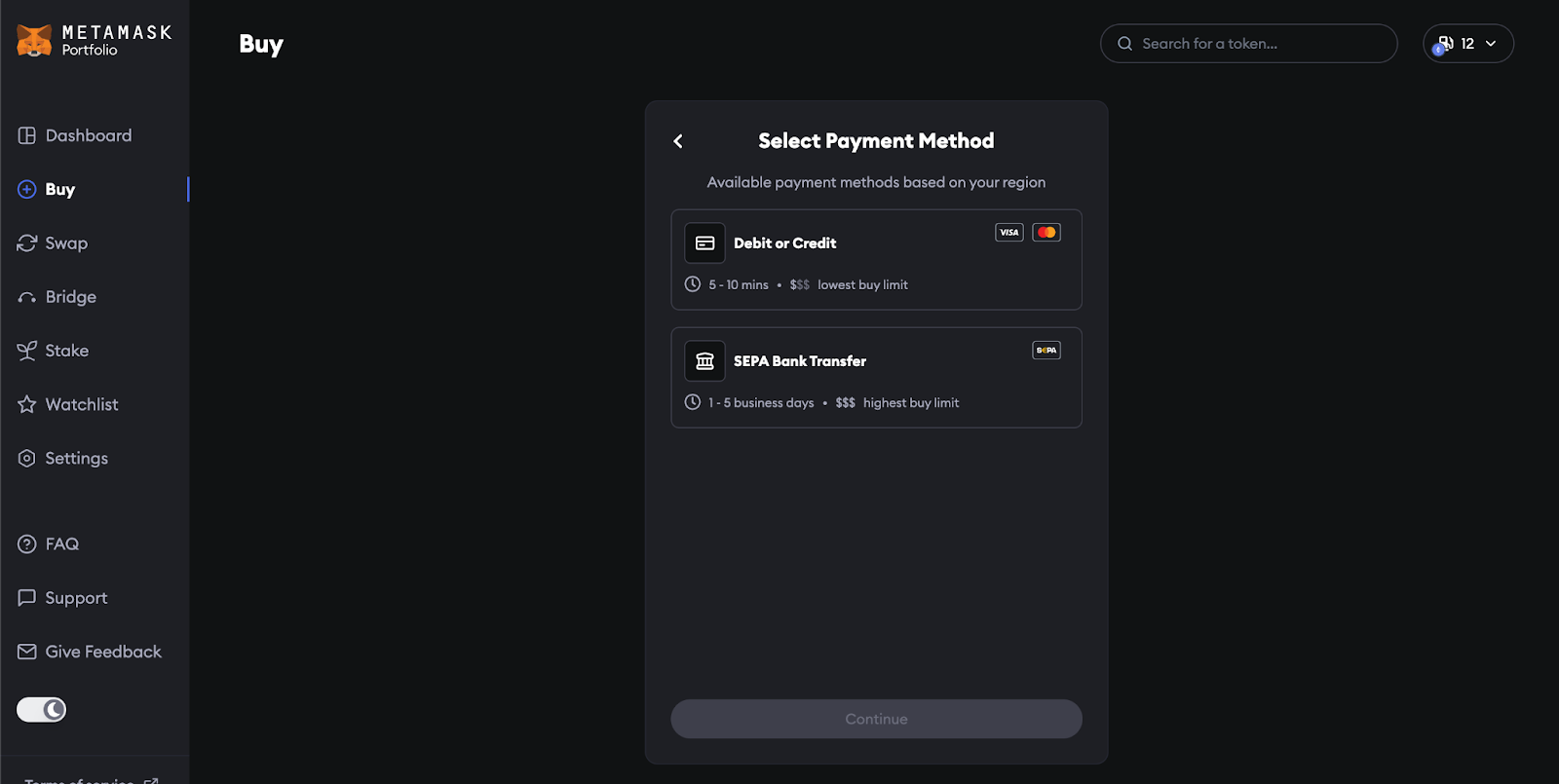
Task: Open the Give Feedback link
Action: (102, 652)
